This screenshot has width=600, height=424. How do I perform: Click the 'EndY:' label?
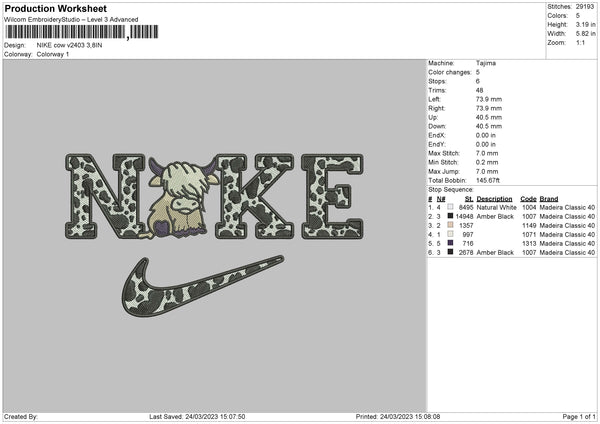[437, 144]
